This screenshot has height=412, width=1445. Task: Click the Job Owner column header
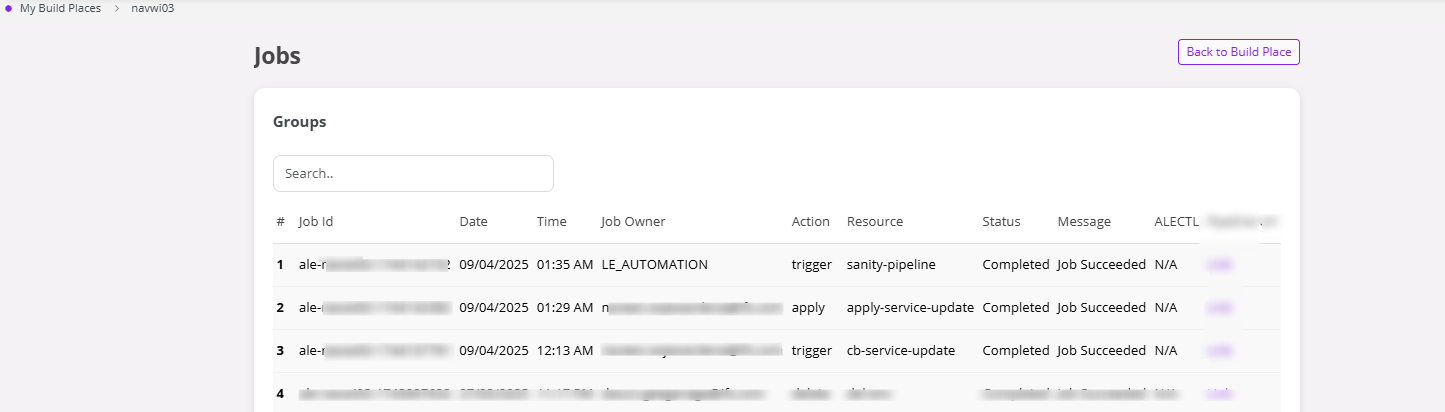[633, 221]
